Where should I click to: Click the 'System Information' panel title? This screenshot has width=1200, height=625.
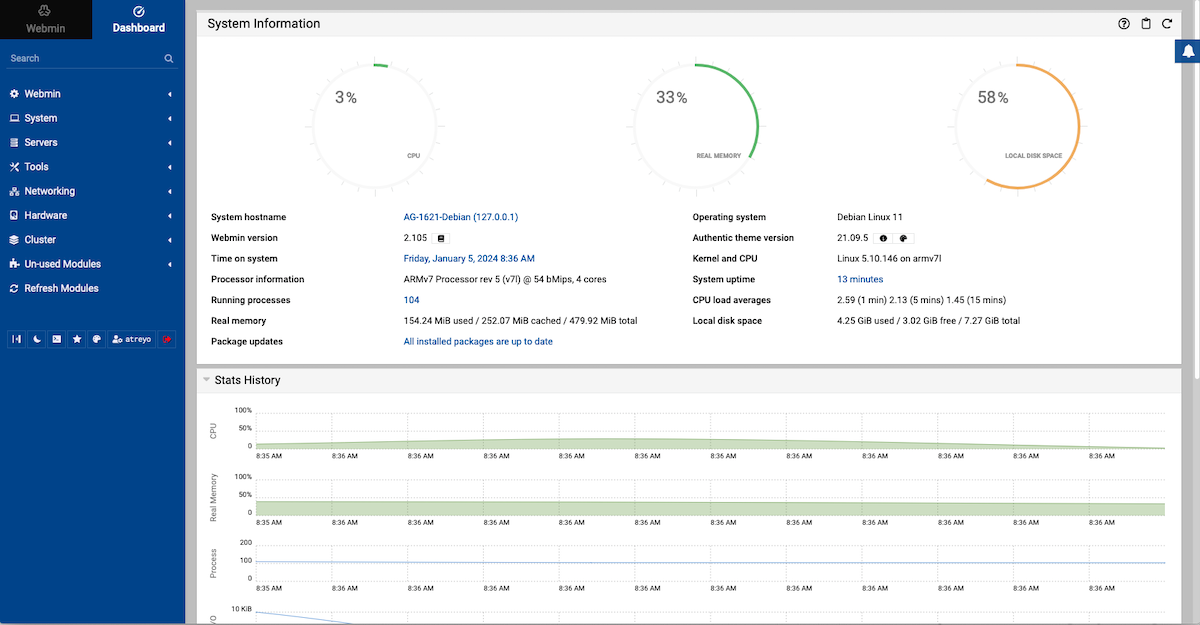[264, 23]
